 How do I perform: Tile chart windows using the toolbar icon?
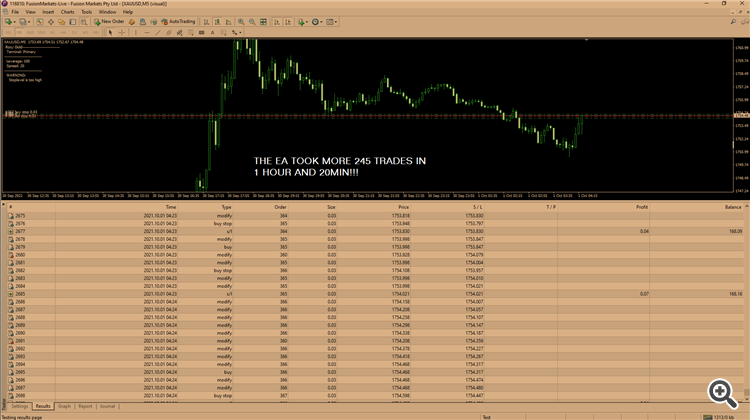point(263,22)
